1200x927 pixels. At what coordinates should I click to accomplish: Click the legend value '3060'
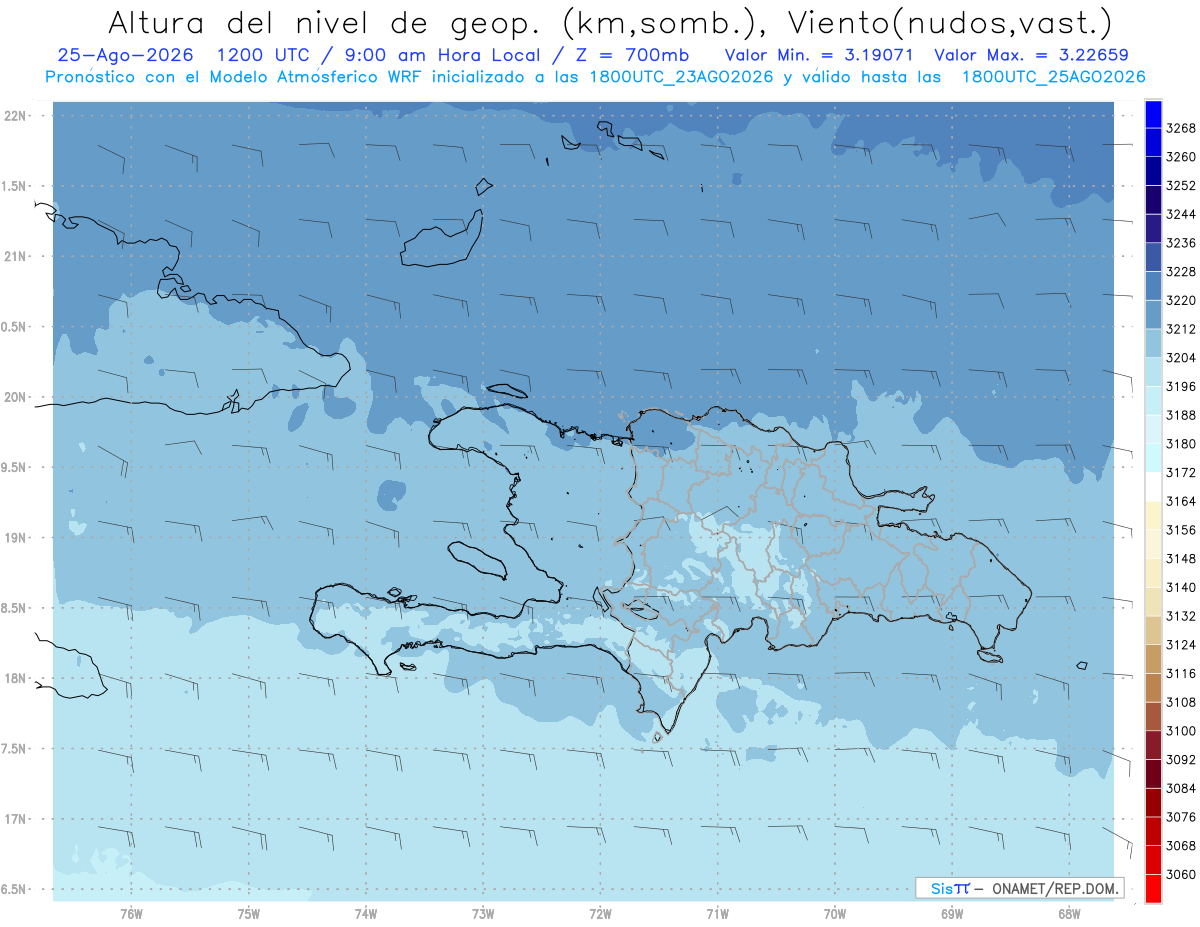coord(1181,874)
